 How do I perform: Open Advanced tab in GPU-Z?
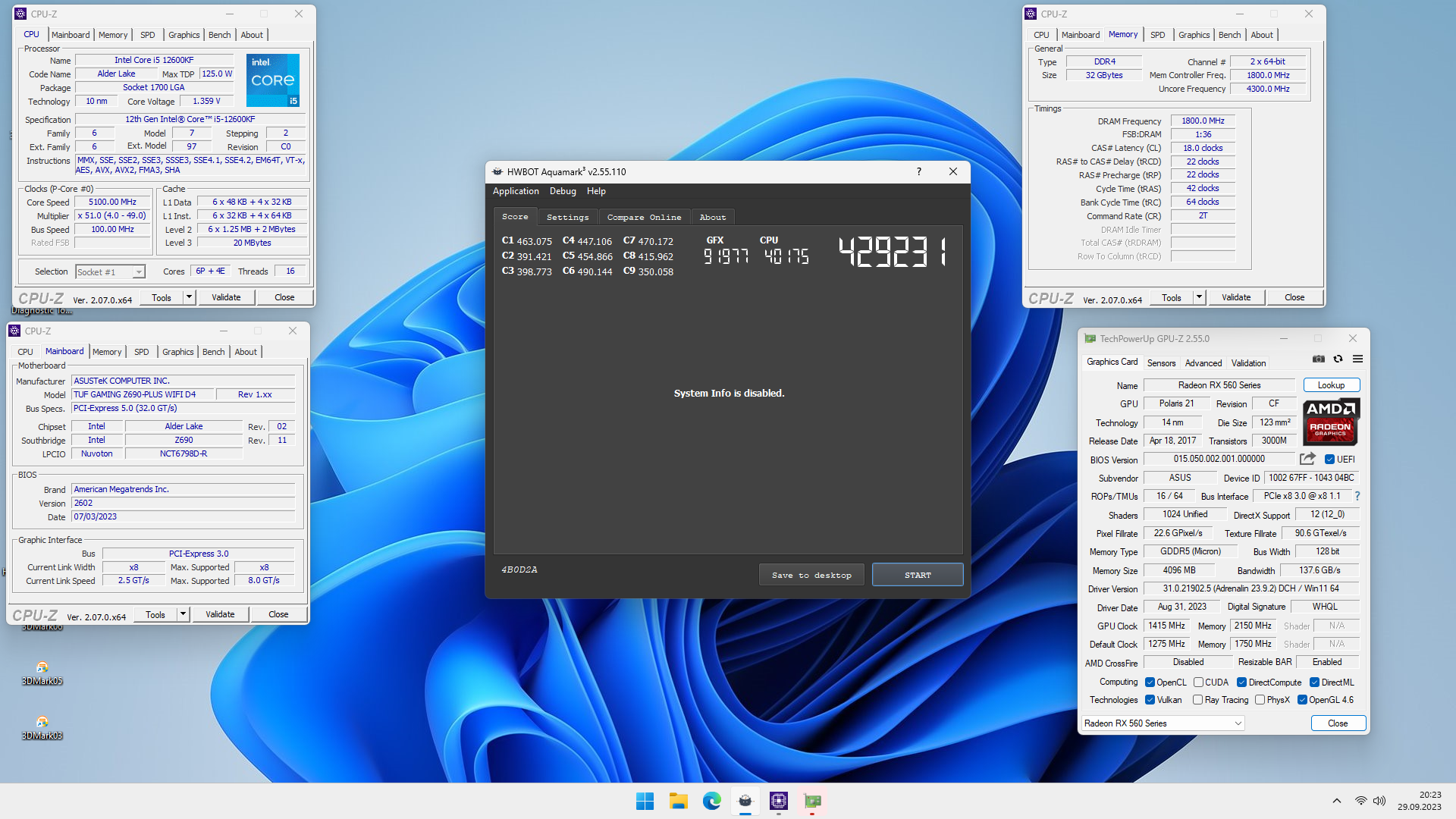(x=1203, y=363)
